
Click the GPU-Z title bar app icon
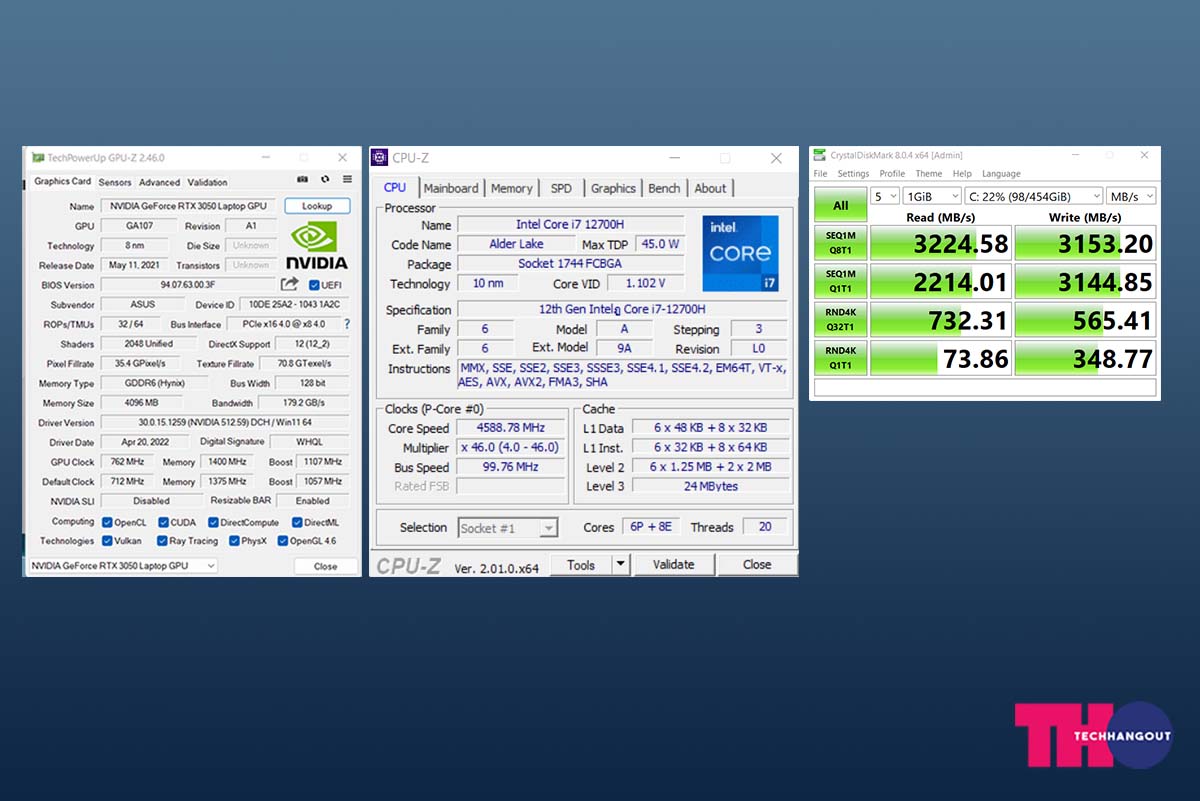[x=38, y=158]
